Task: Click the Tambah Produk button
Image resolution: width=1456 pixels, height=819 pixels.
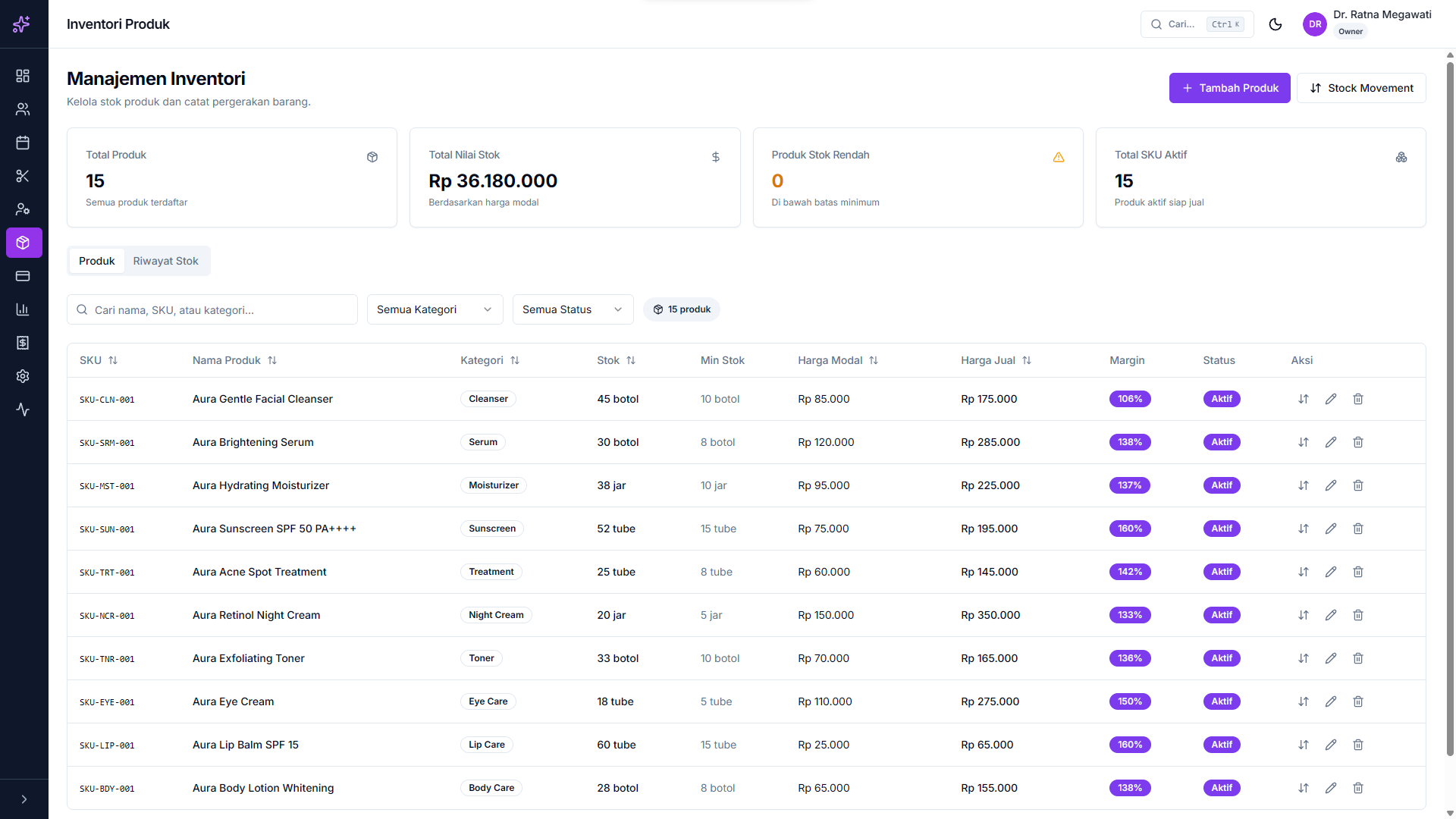Action: (x=1229, y=88)
